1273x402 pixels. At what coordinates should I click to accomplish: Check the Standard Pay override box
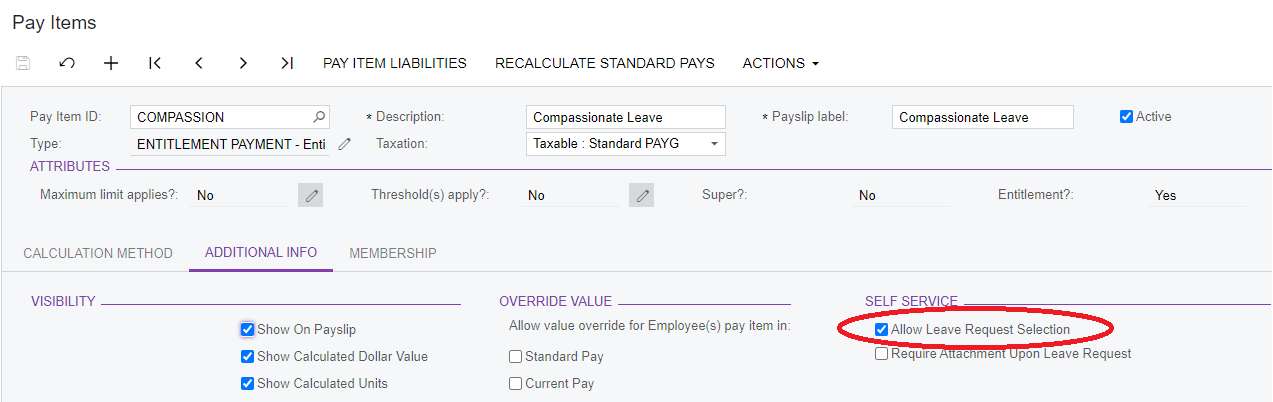pyautogui.click(x=515, y=357)
